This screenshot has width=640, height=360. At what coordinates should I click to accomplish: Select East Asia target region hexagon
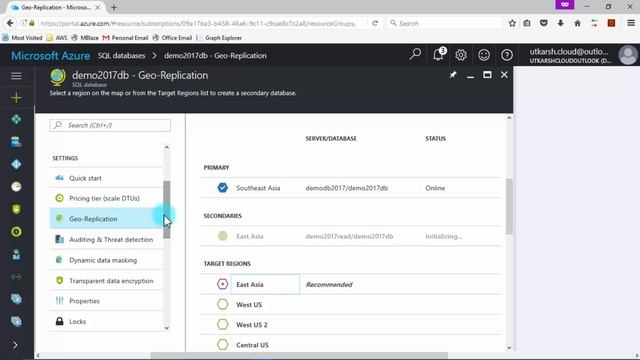click(222, 284)
